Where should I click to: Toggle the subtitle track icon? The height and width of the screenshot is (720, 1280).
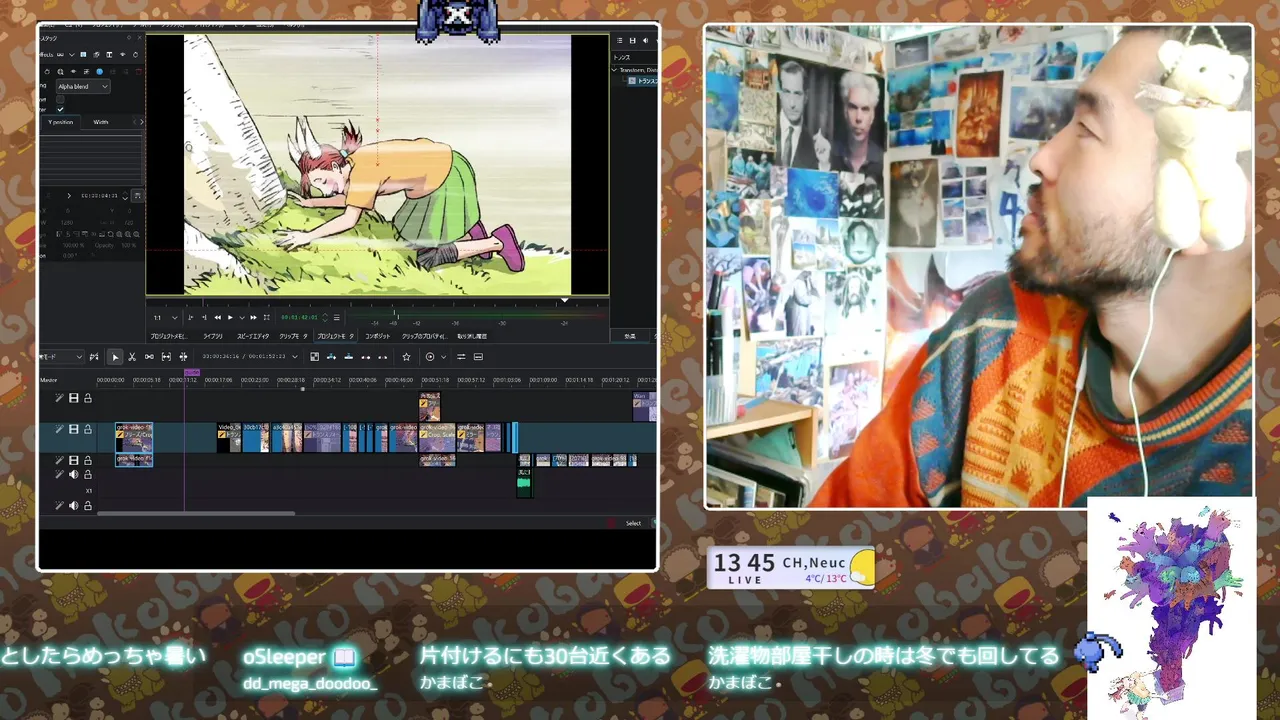pos(478,357)
